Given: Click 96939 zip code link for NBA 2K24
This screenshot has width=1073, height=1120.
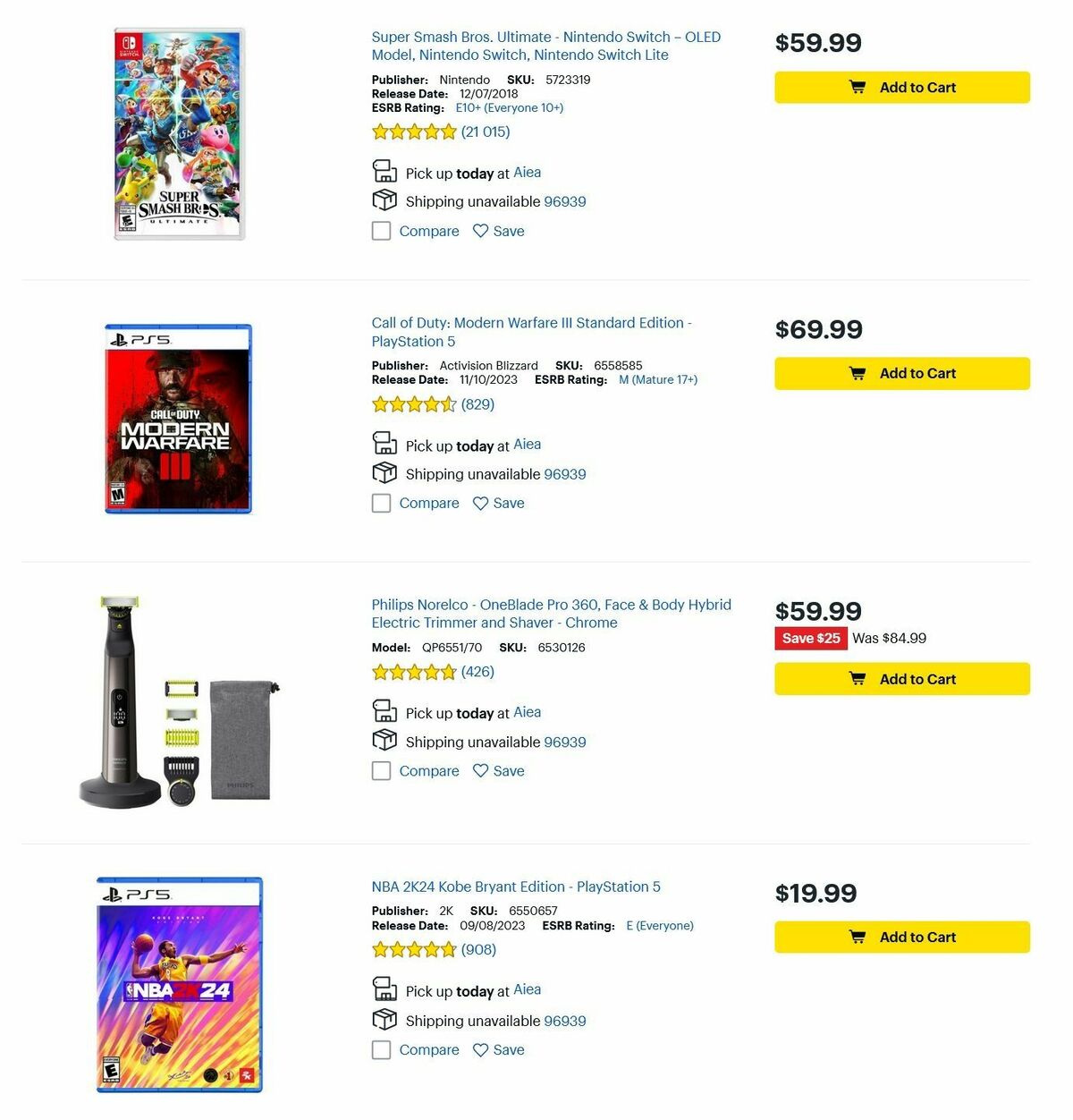Looking at the screenshot, I should tap(564, 1020).
